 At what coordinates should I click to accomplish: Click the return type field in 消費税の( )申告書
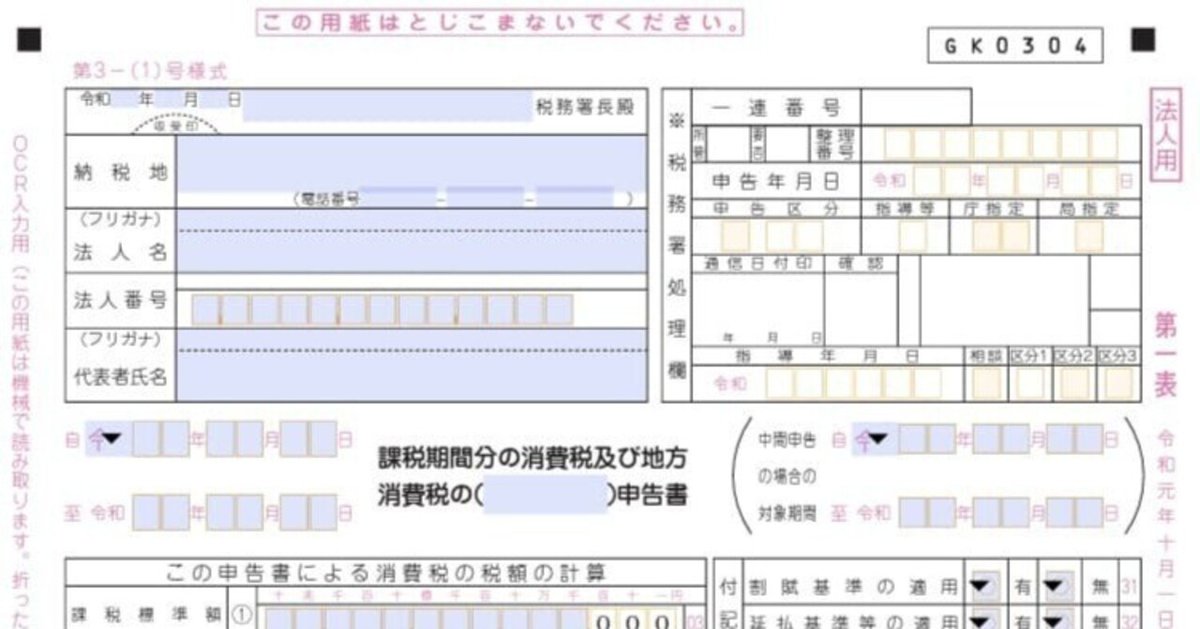(546, 495)
